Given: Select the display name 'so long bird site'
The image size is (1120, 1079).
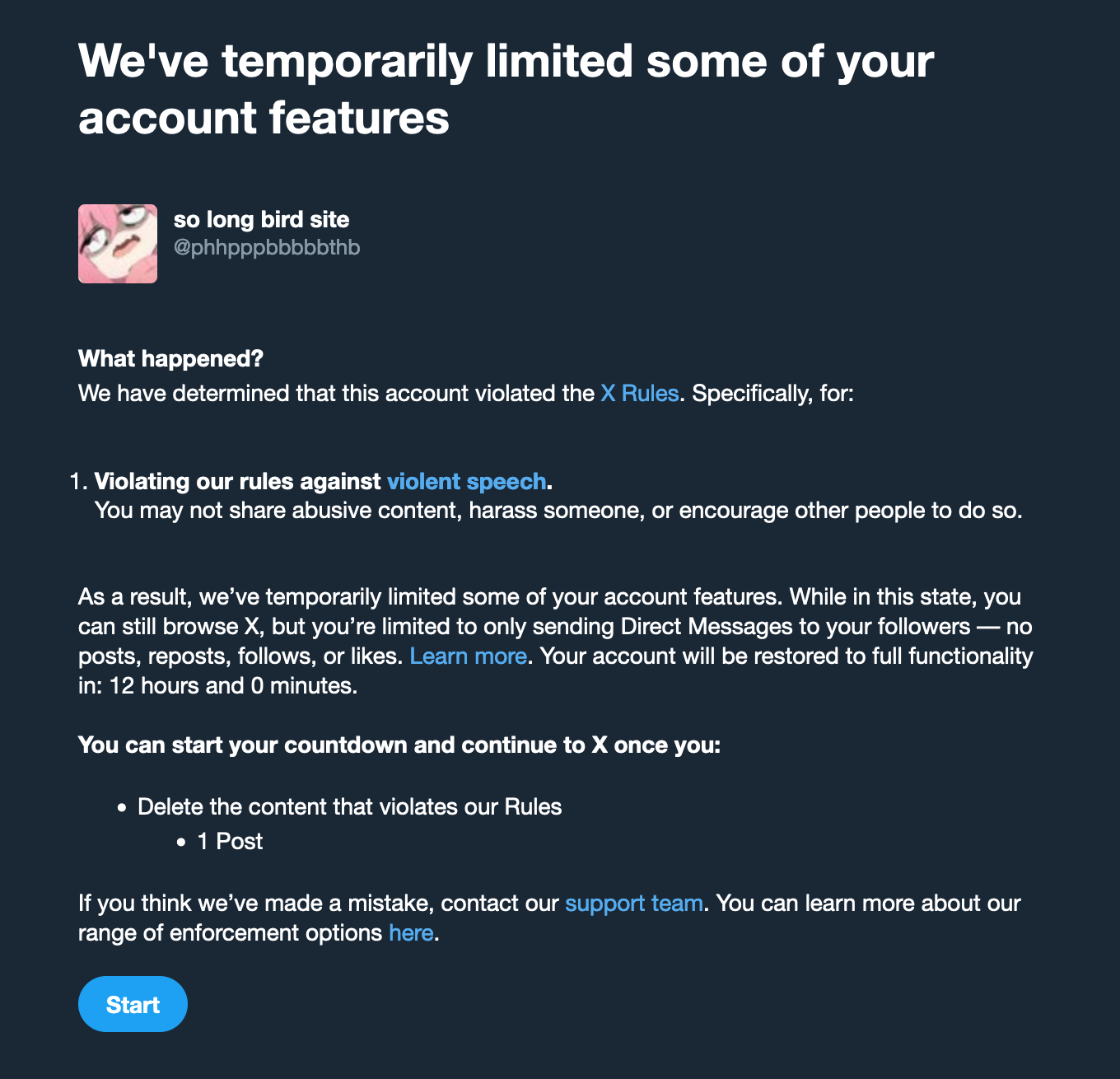Looking at the screenshot, I should coord(262,220).
